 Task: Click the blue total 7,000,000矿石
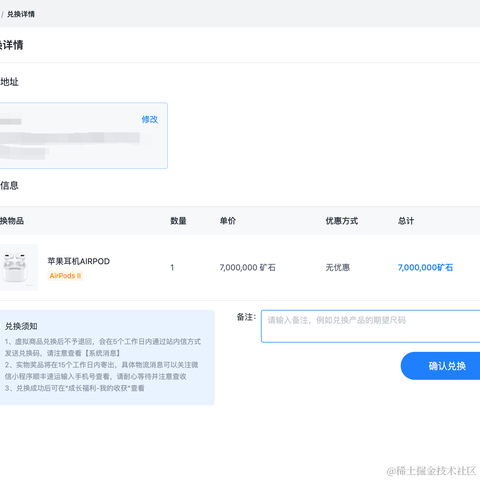click(x=425, y=267)
